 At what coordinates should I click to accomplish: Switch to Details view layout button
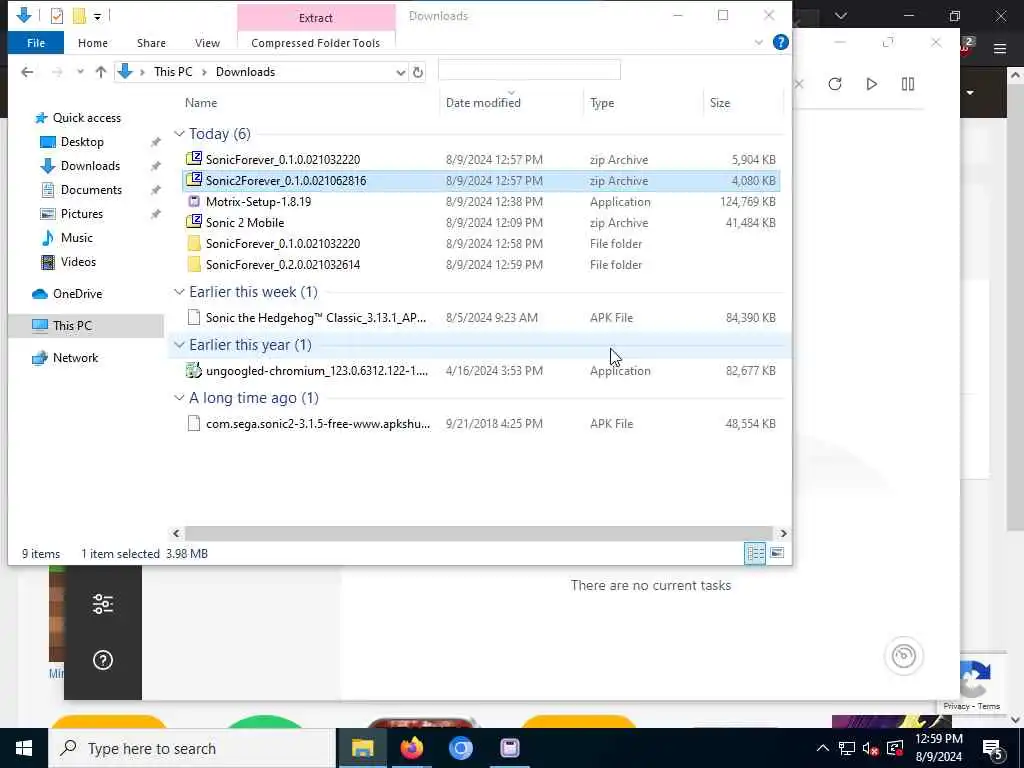click(755, 553)
